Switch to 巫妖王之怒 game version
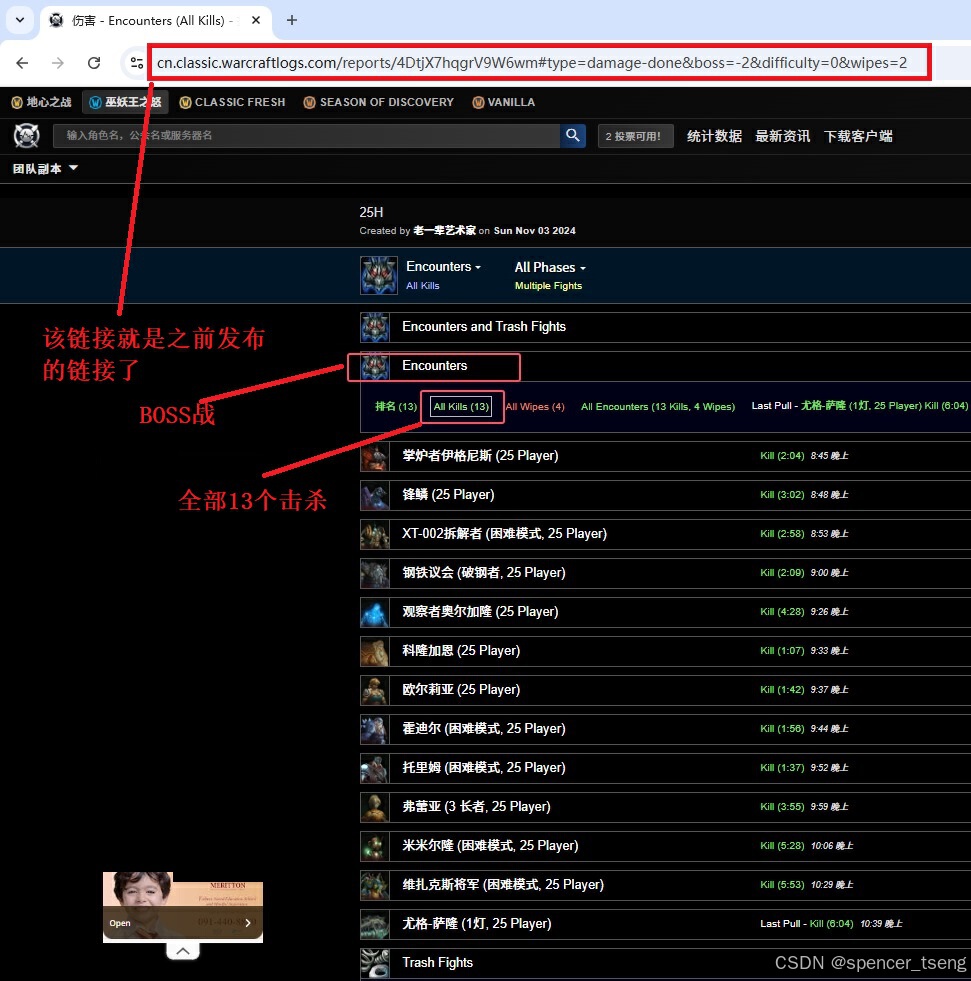 (125, 102)
